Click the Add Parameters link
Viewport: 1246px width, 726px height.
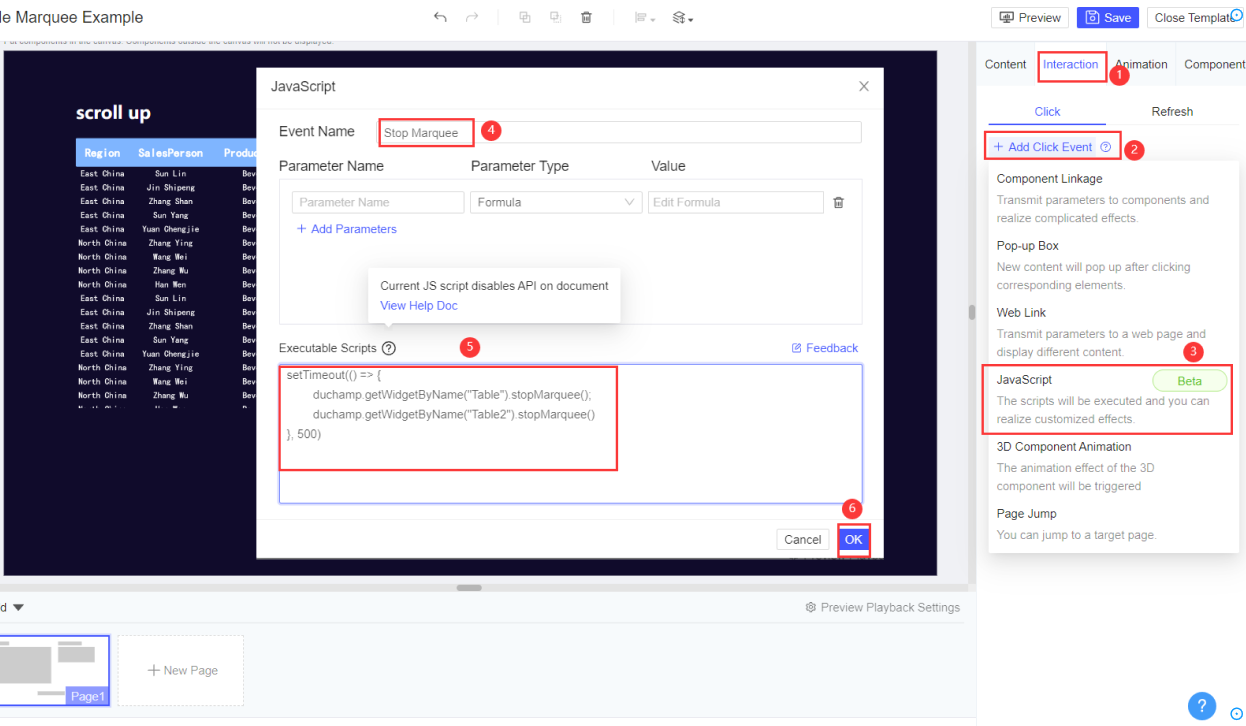(x=346, y=229)
